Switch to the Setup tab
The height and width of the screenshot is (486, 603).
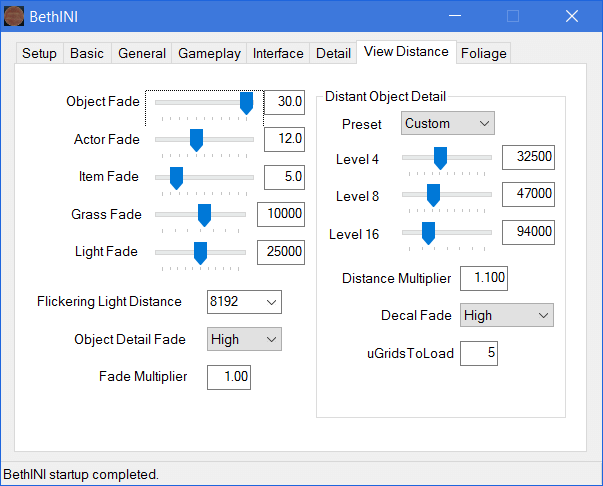click(40, 54)
